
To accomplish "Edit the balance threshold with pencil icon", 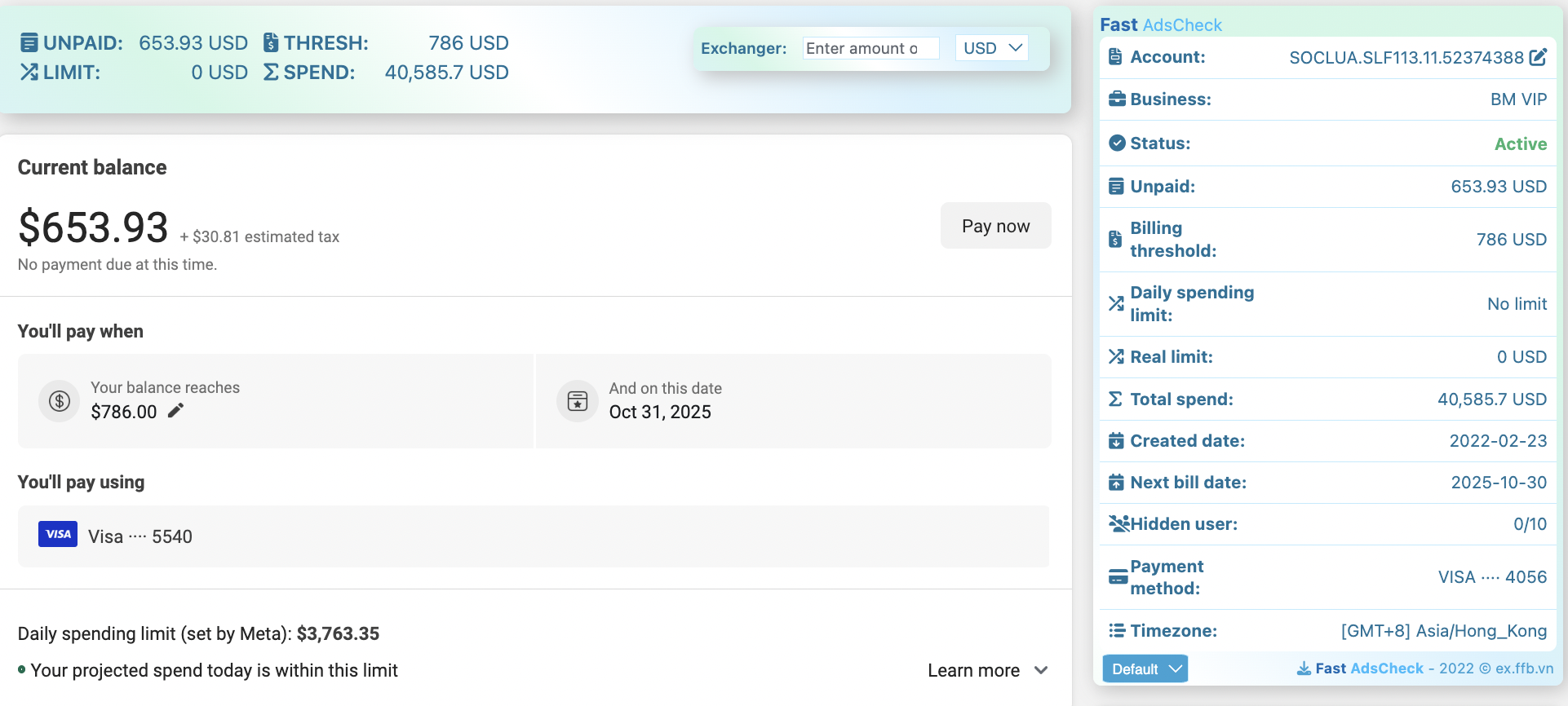I will (175, 411).
